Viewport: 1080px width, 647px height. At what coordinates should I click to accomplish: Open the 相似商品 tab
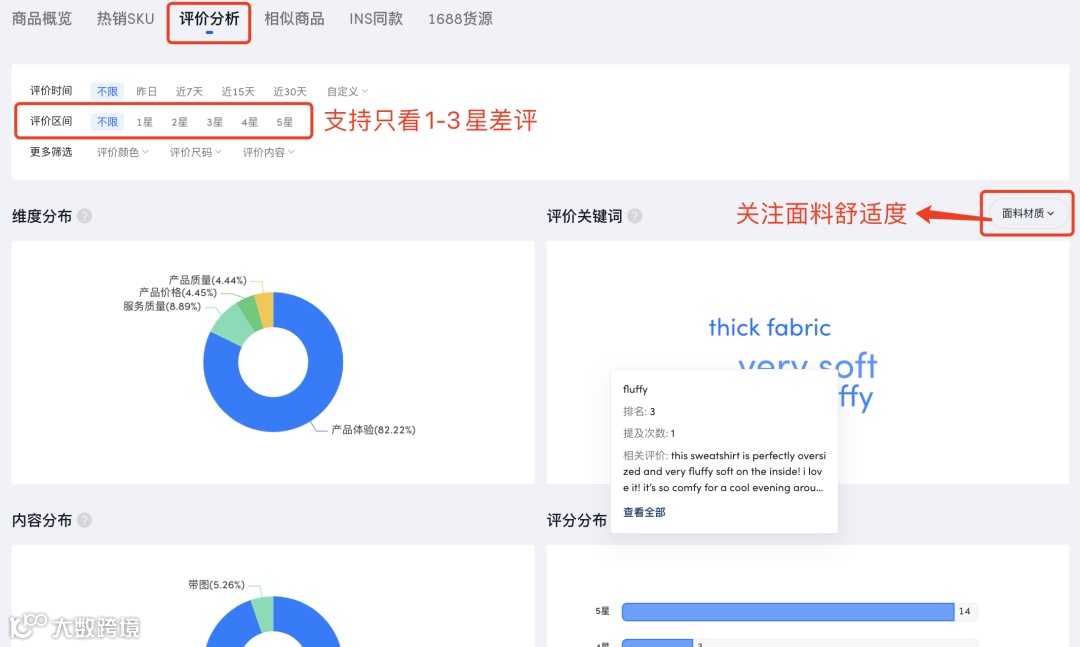(294, 19)
